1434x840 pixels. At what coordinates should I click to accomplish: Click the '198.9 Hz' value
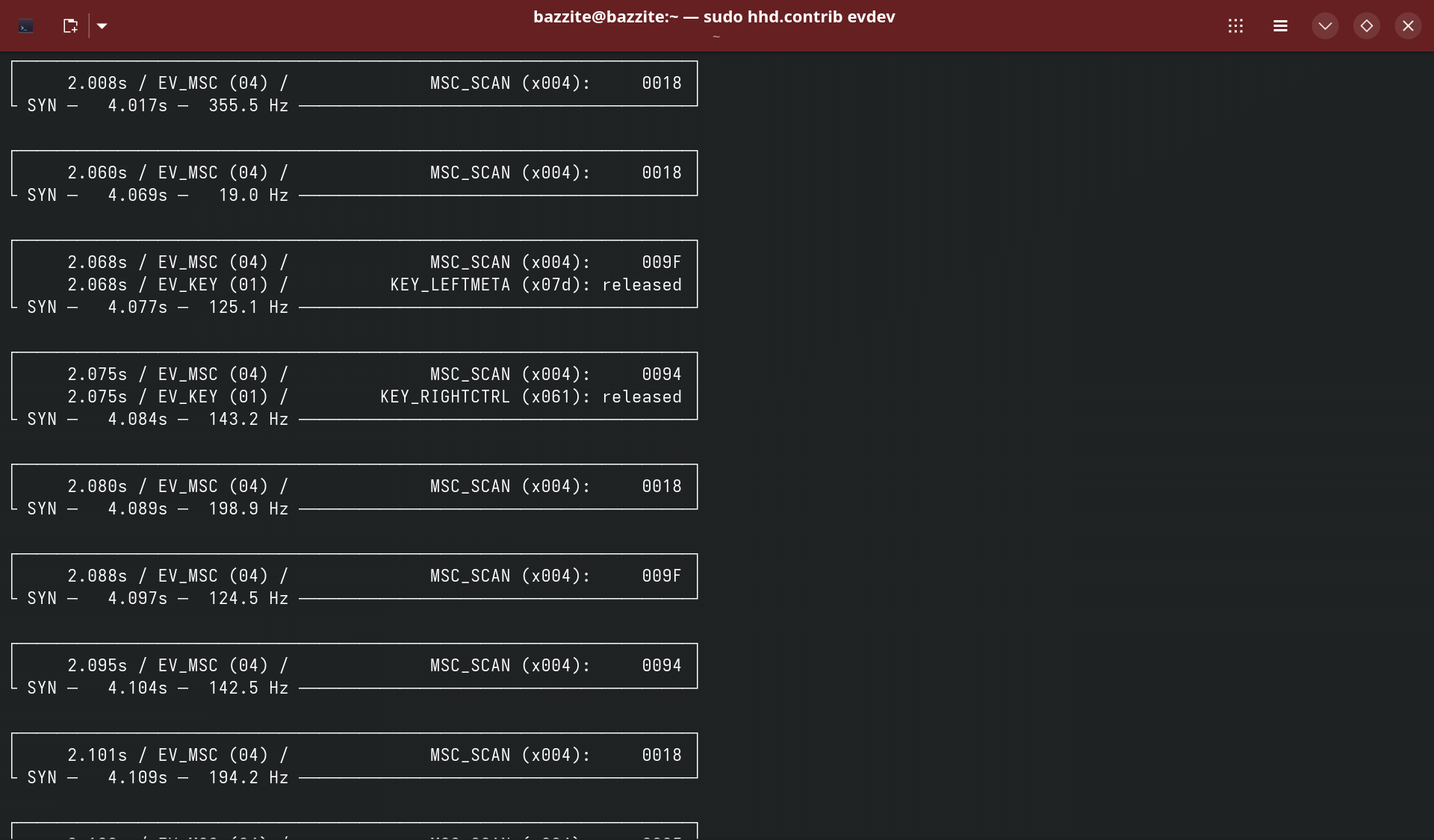248,509
